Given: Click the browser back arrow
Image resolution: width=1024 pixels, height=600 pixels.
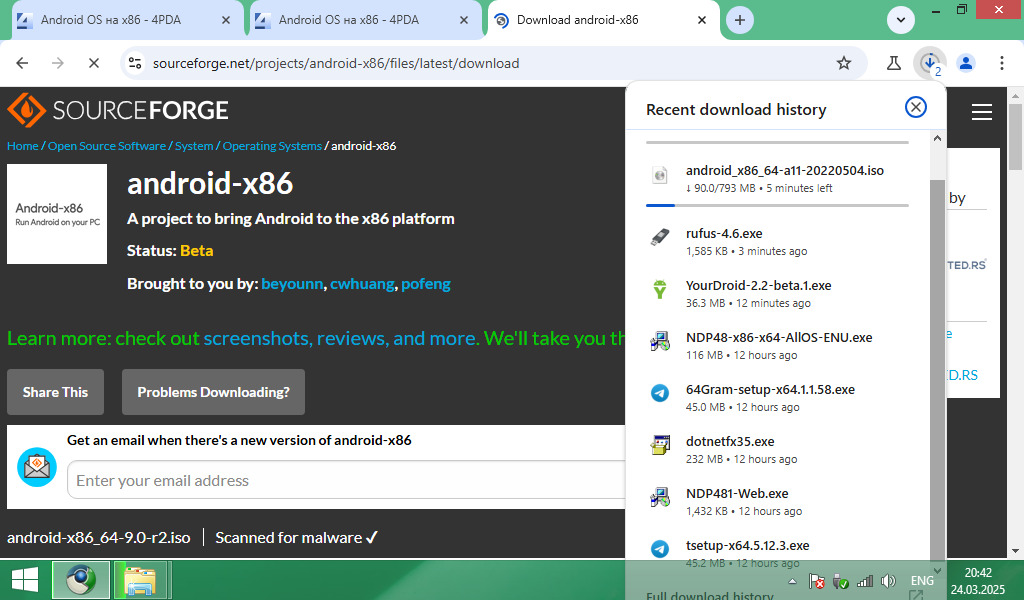Looking at the screenshot, I should 22,63.
